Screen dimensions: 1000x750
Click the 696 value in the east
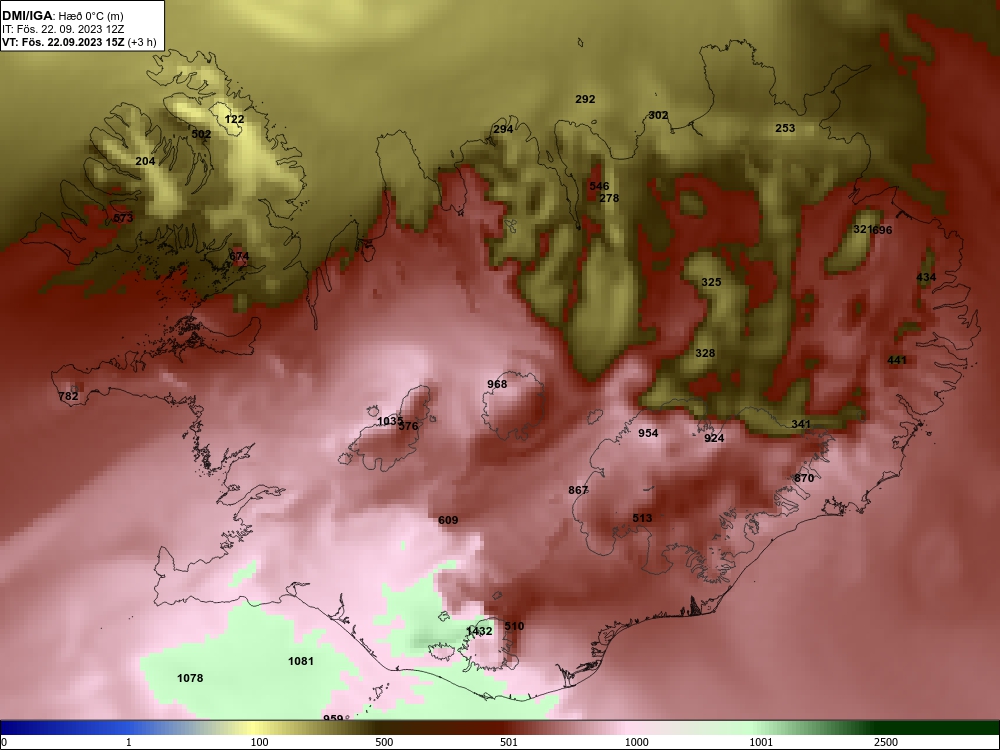[883, 230]
